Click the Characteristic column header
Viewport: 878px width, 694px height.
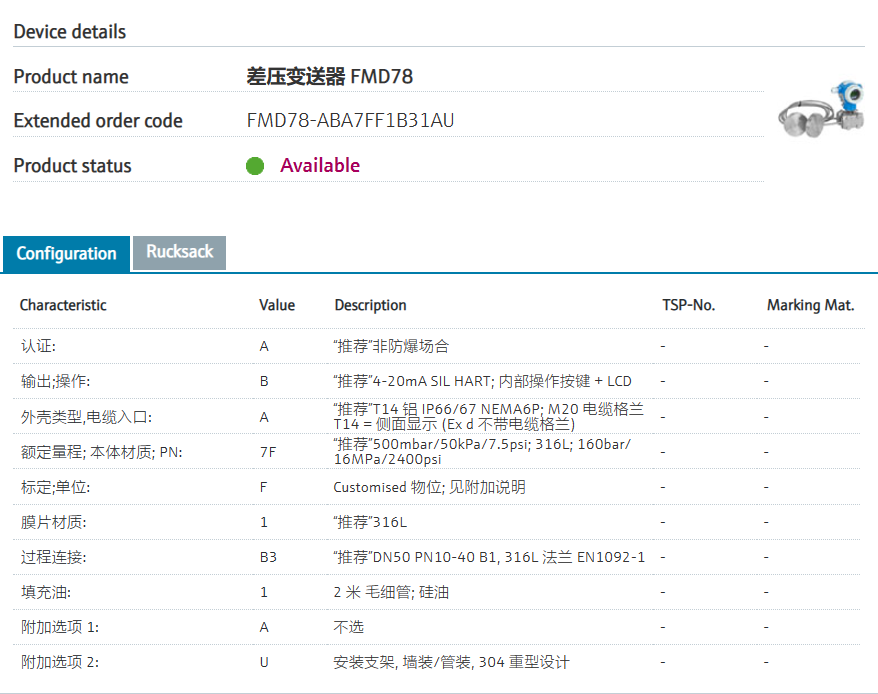63,305
